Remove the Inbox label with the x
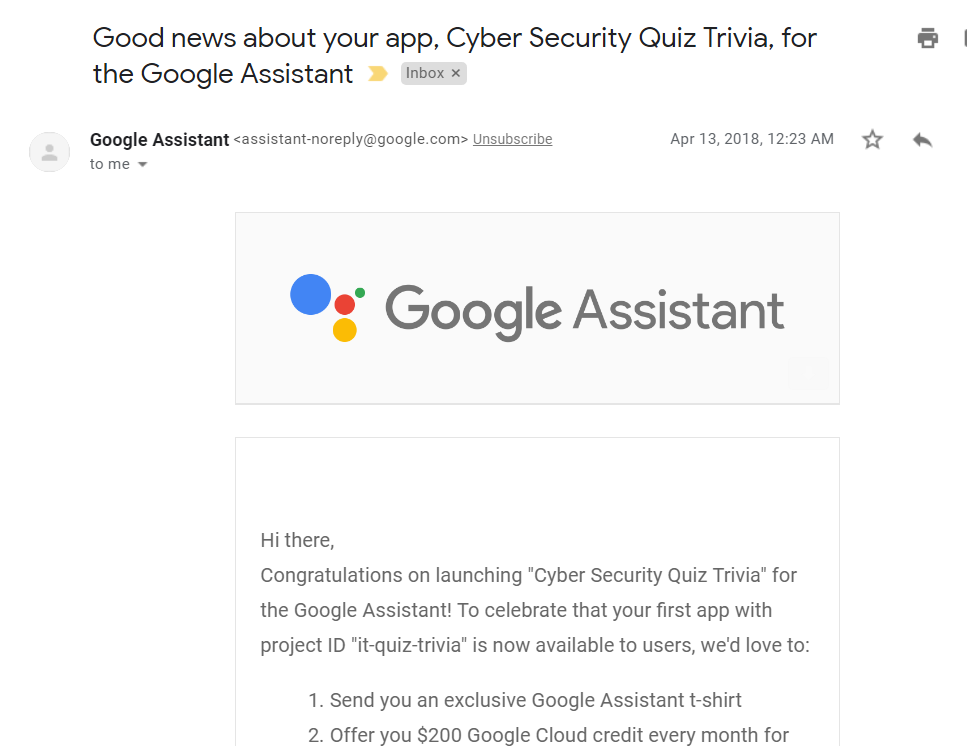 [x=456, y=73]
